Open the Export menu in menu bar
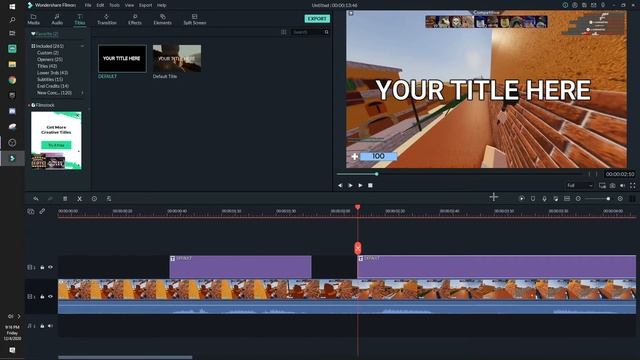The width and height of the screenshot is (640, 360). (145, 5)
